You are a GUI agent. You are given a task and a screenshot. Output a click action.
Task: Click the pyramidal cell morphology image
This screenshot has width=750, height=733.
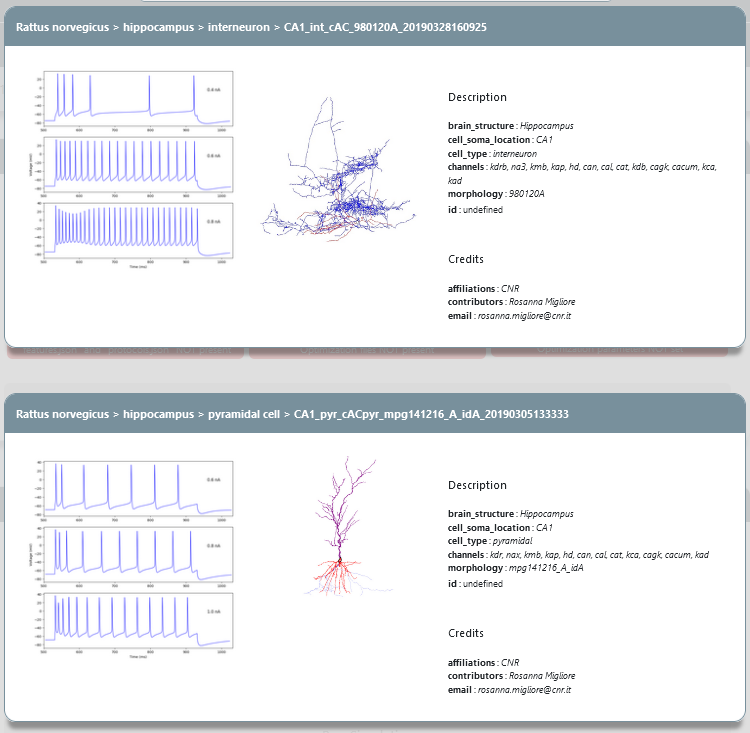[x=348, y=526]
